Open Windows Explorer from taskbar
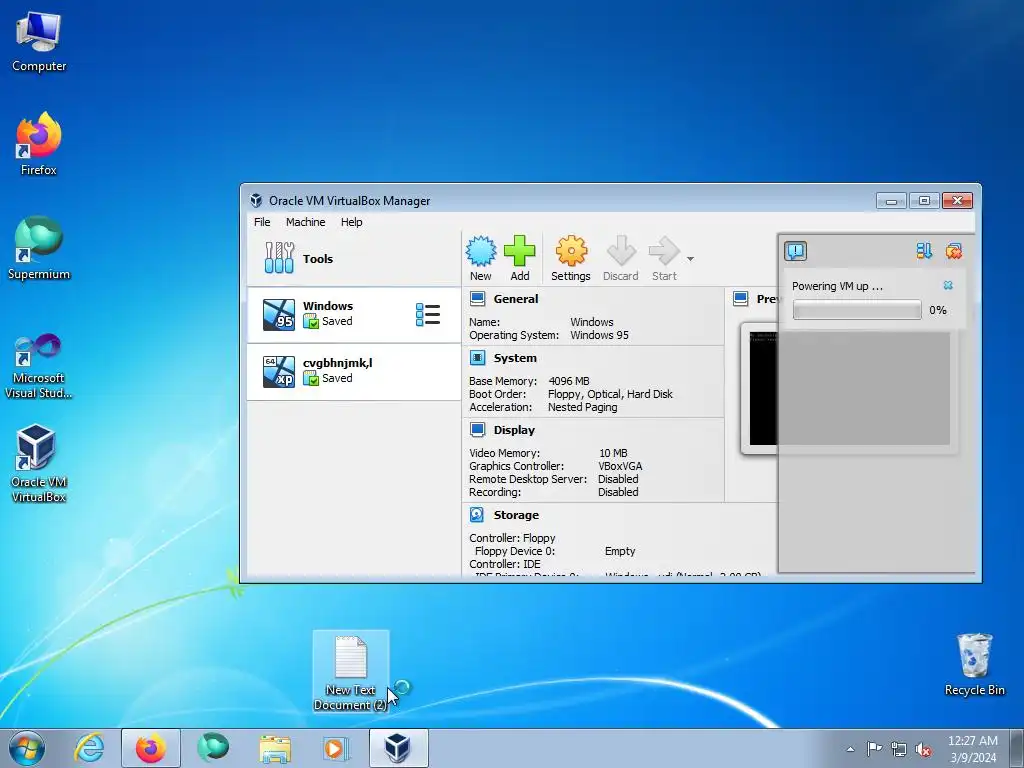 pos(275,748)
